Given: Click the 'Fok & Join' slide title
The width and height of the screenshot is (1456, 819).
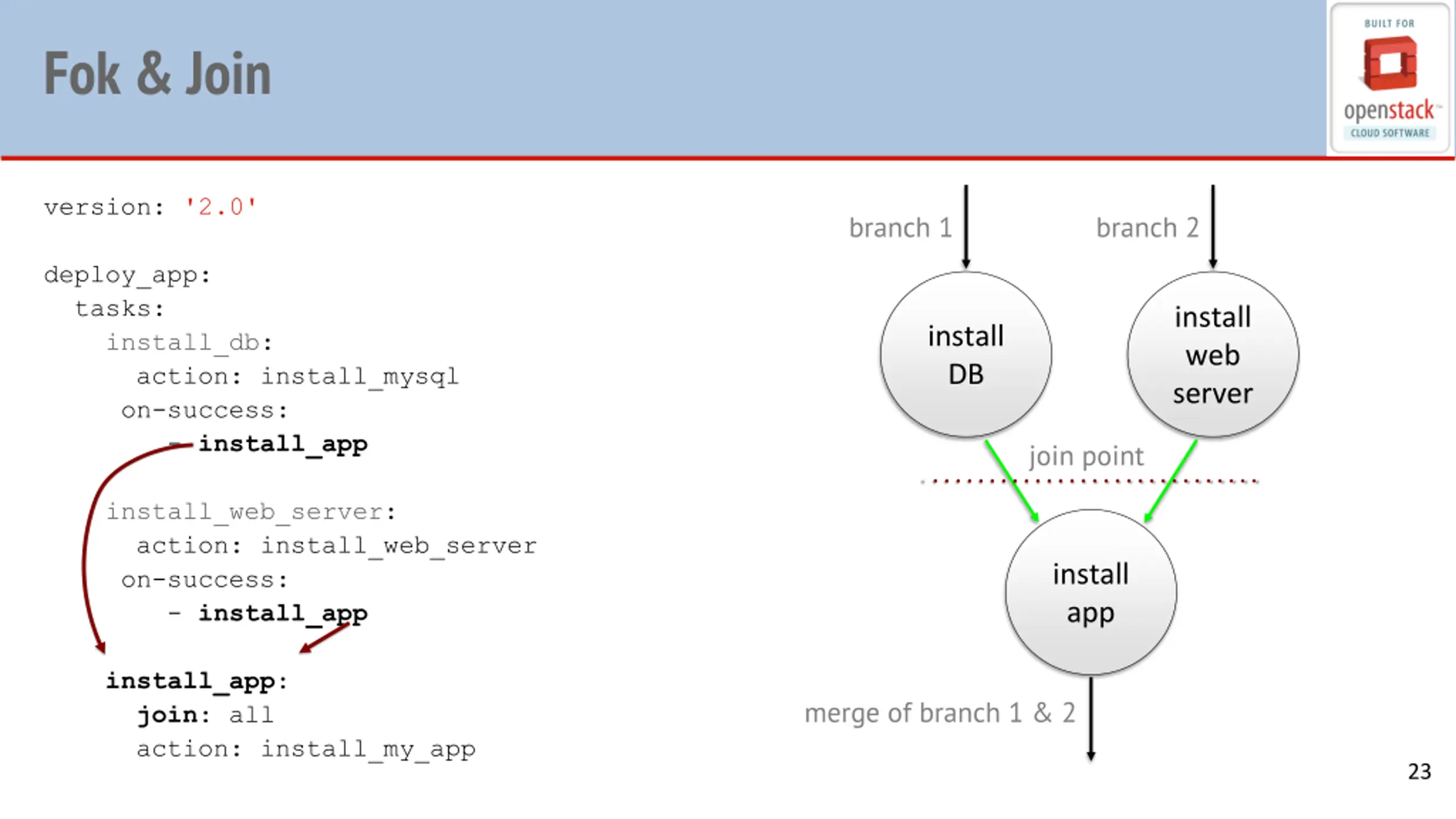Looking at the screenshot, I should 158,73.
